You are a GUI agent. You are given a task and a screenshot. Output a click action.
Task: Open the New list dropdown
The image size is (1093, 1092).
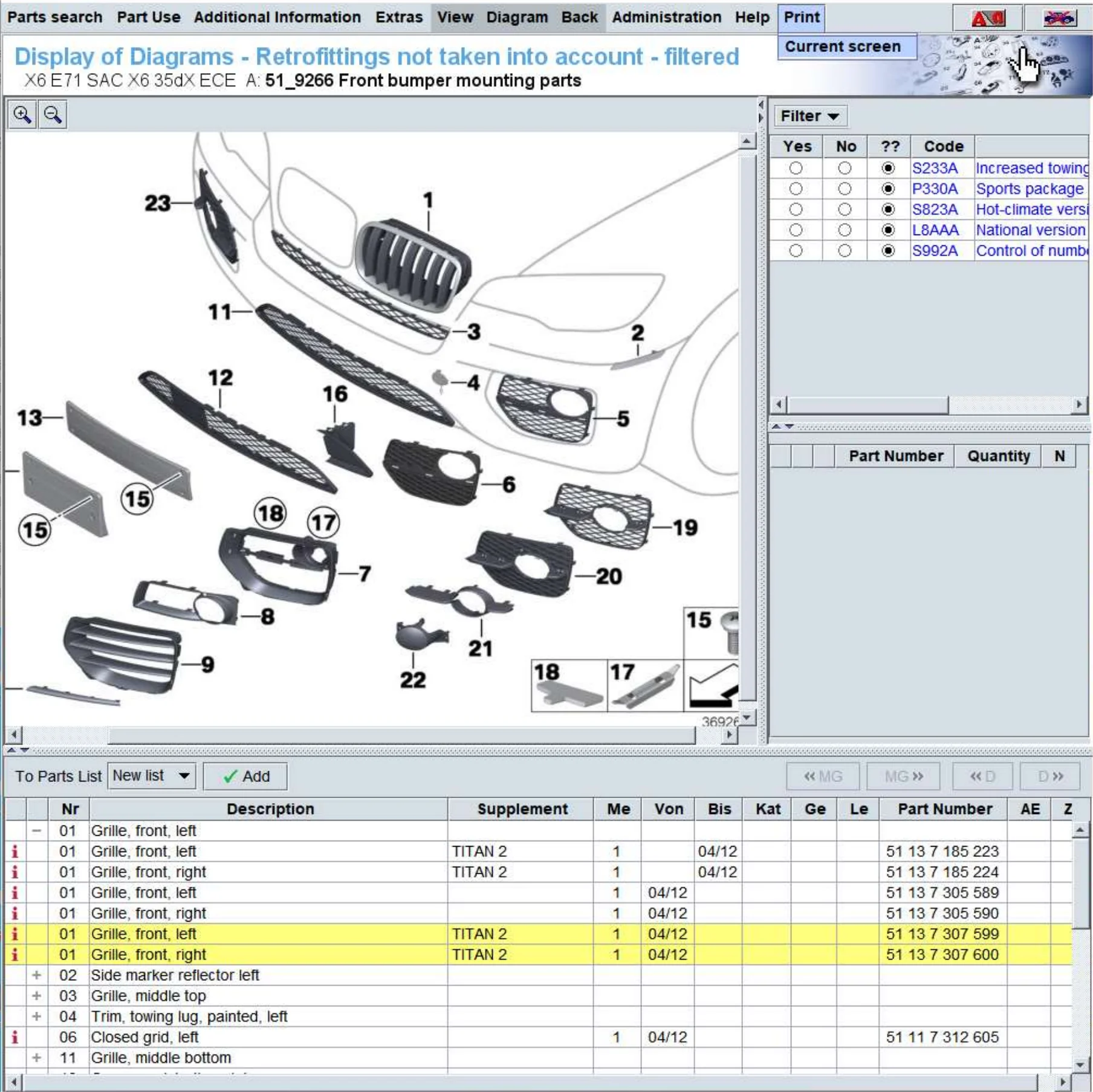152,776
